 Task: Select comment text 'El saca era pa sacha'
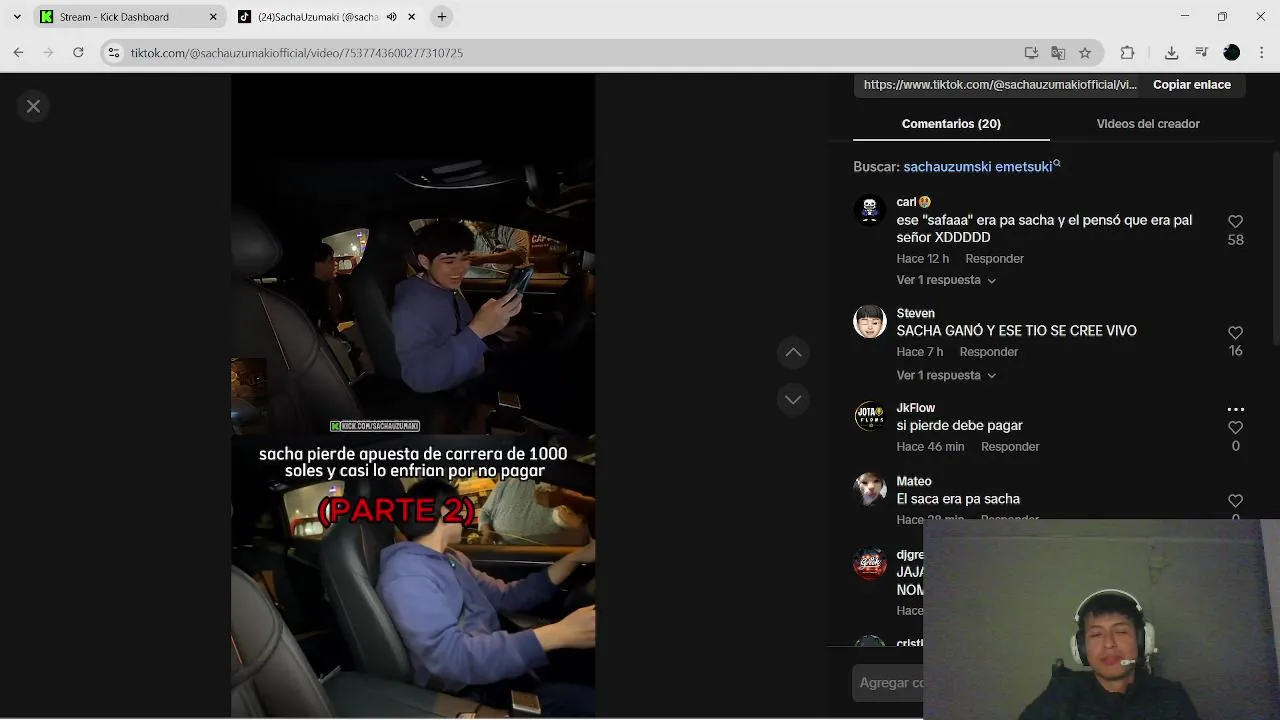click(x=958, y=499)
